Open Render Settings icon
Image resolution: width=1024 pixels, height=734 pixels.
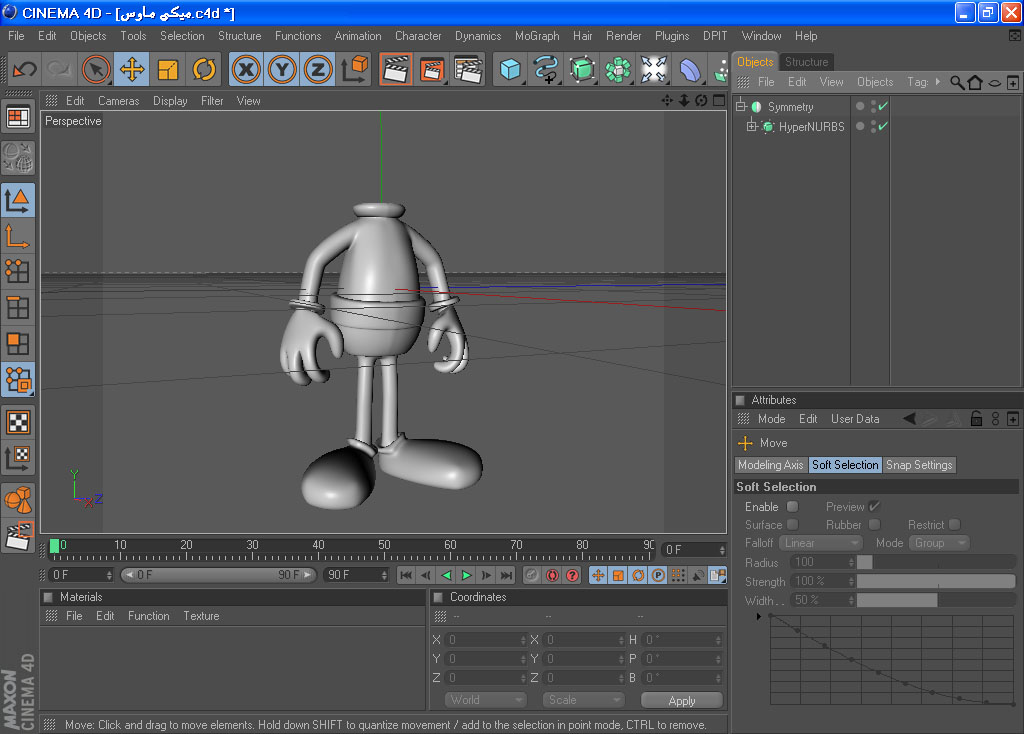click(x=468, y=69)
